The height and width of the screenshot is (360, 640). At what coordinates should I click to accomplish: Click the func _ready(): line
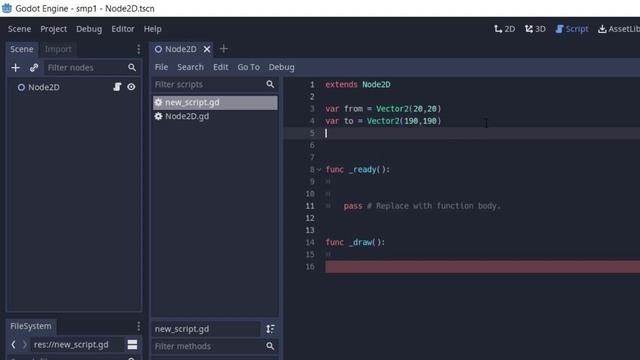pyautogui.click(x=358, y=169)
